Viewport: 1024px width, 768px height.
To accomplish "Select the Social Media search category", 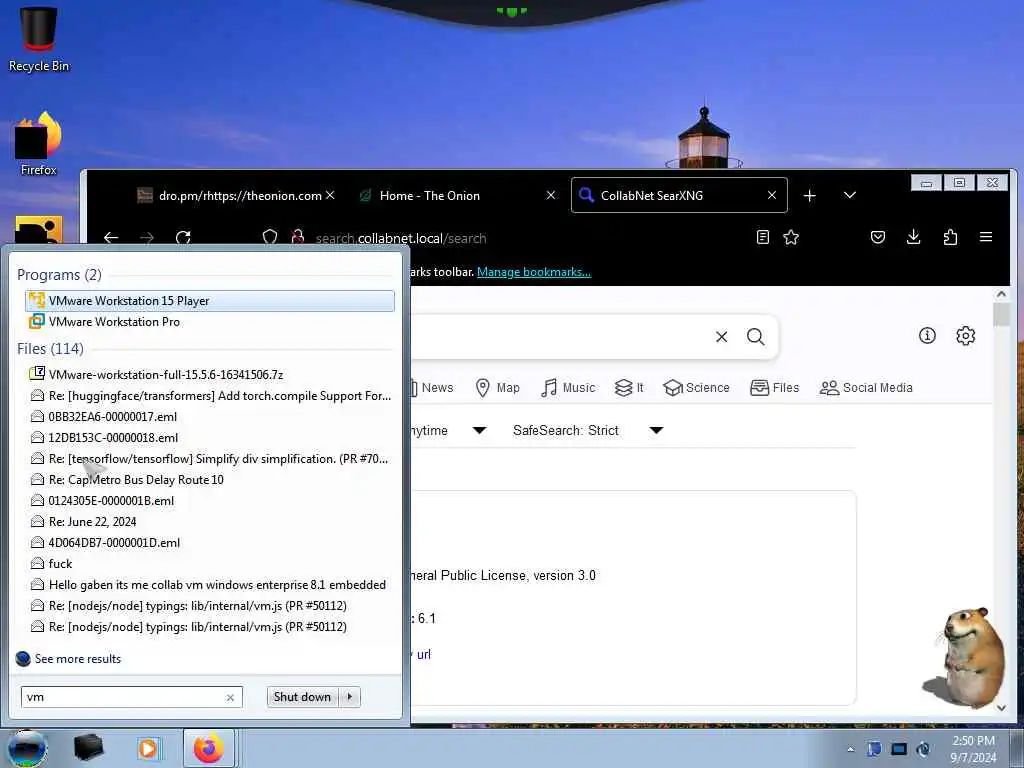I will pos(866,387).
